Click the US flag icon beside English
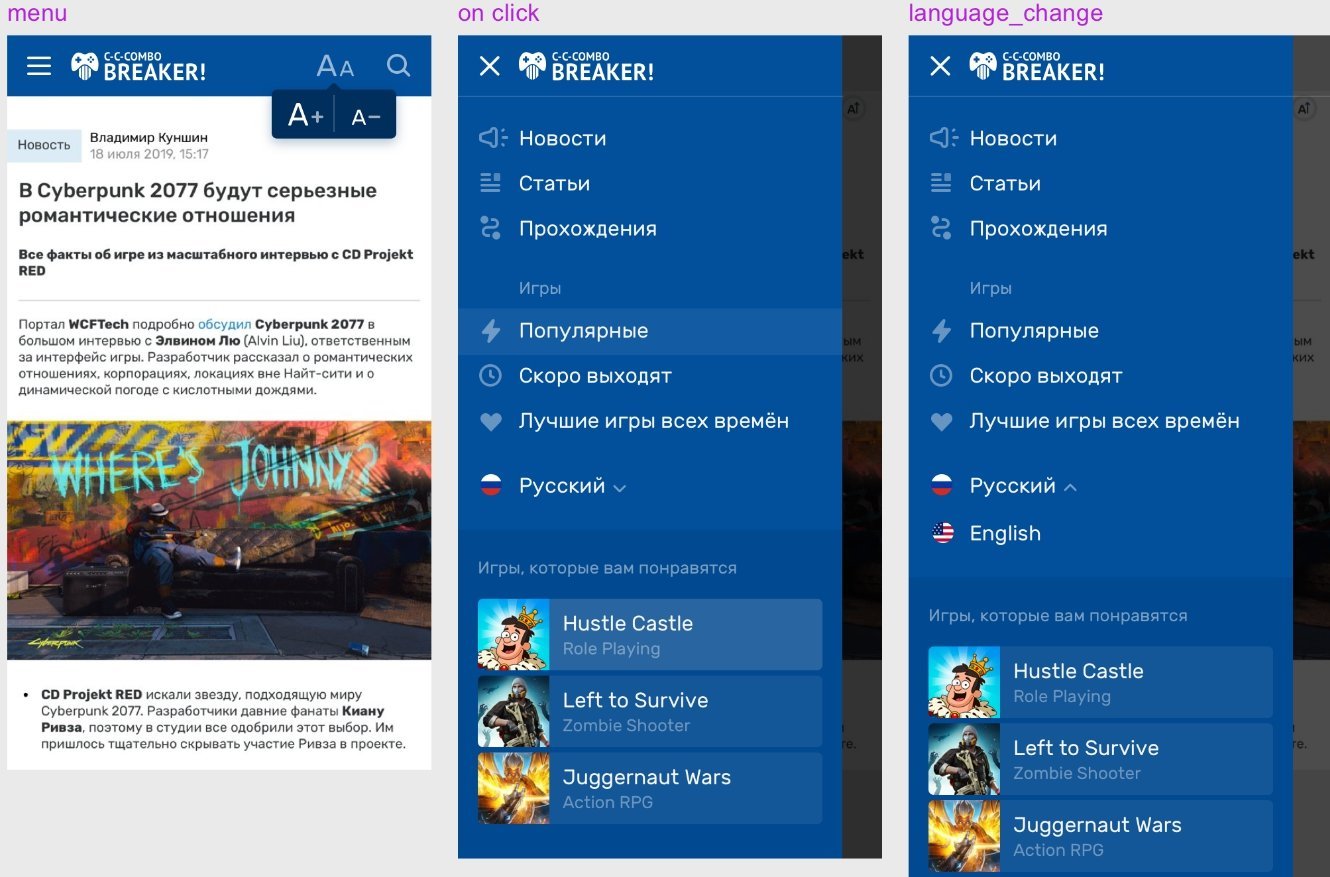 click(942, 533)
